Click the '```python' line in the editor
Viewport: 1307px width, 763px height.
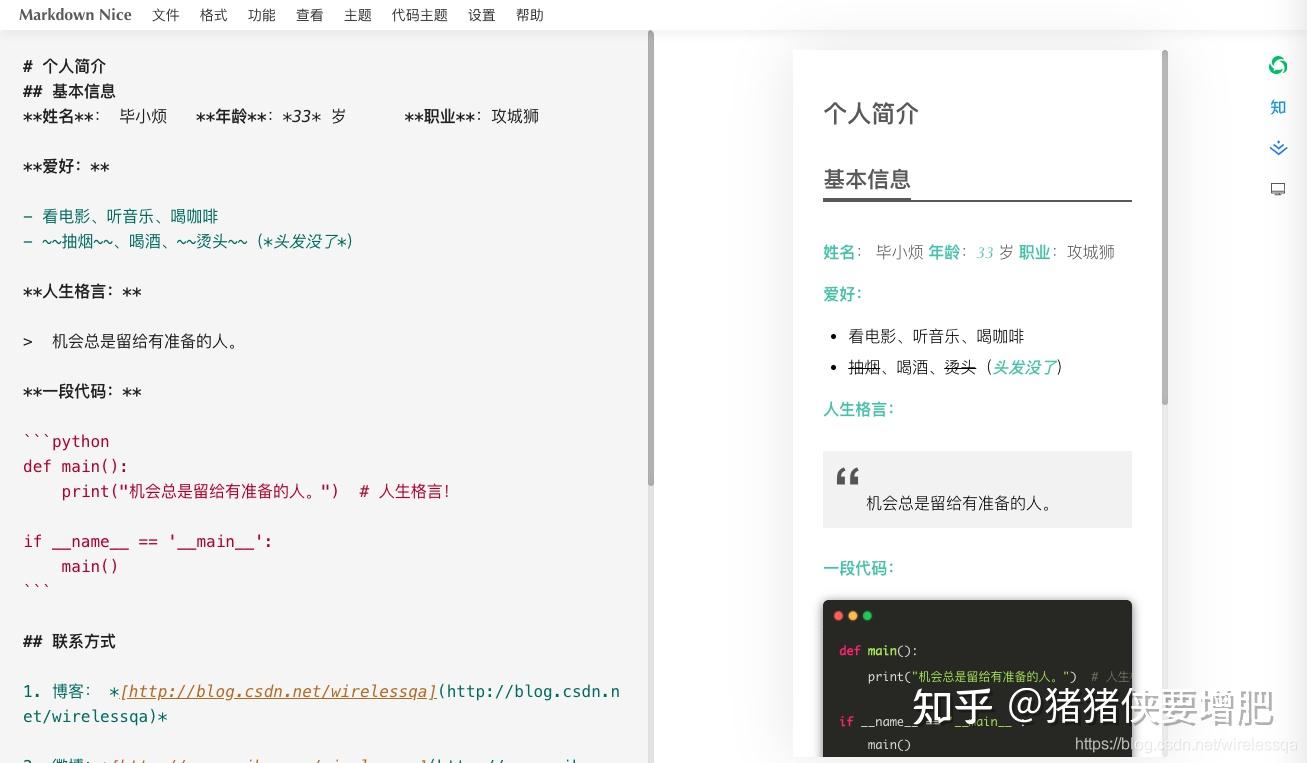click(x=66, y=441)
